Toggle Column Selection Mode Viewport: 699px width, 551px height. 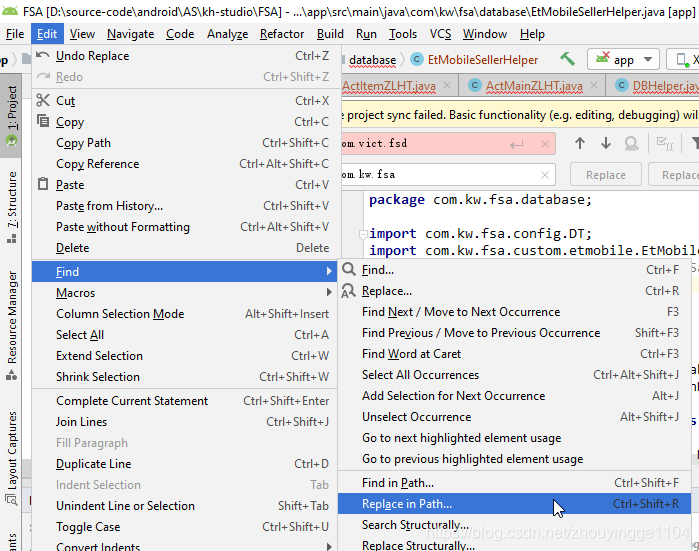click(x=184, y=314)
